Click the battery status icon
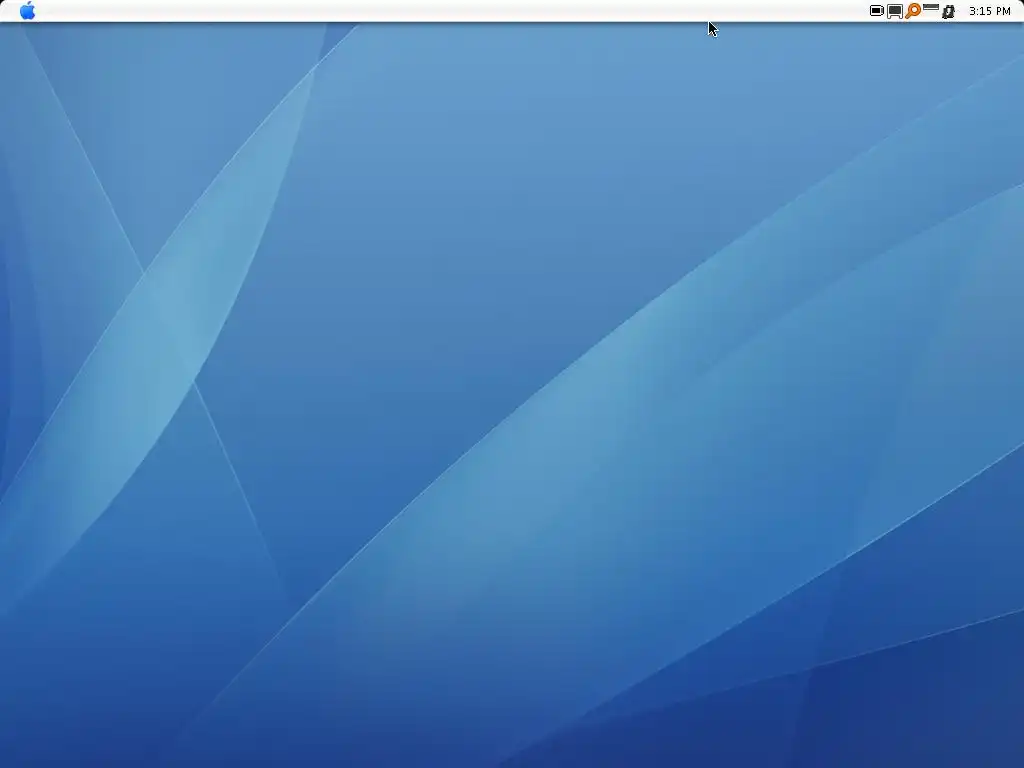The image size is (1024, 768). pos(876,10)
